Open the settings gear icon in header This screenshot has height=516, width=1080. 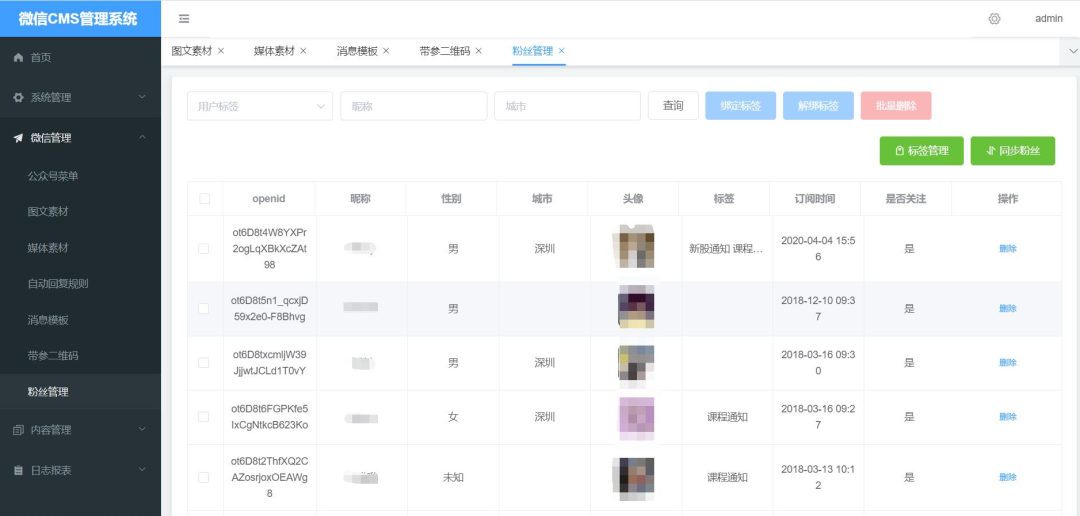pyautogui.click(x=994, y=19)
